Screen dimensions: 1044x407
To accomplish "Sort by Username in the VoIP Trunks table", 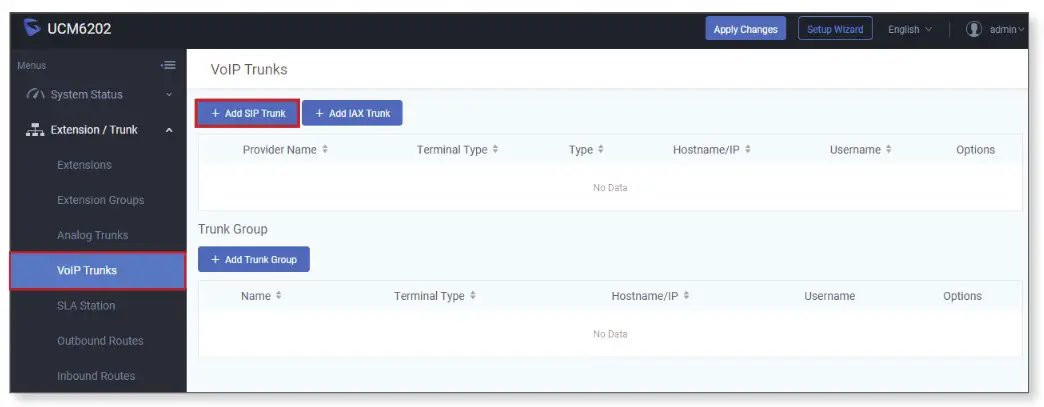I will [x=887, y=150].
